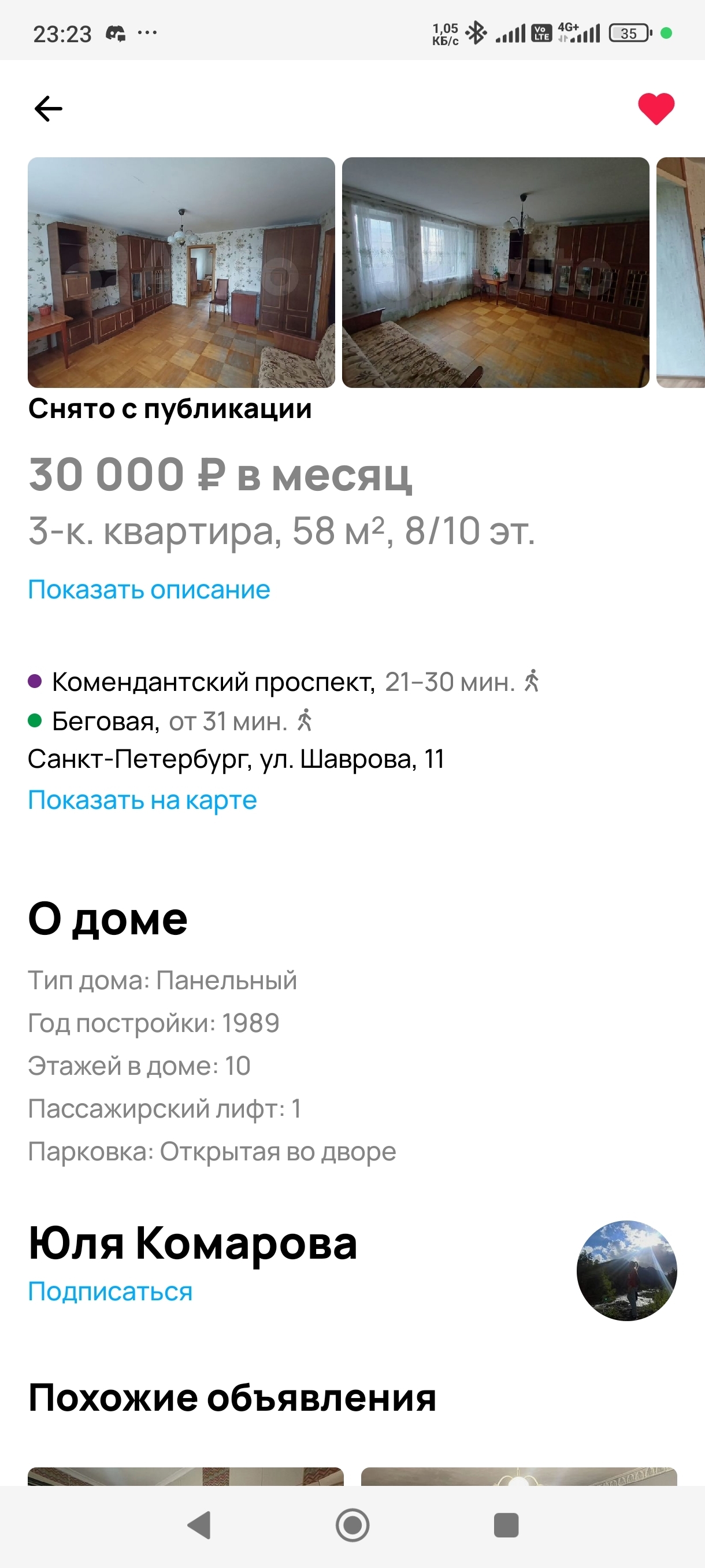This screenshot has width=705, height=1568.
Task: Select purple Комендантский проспект metro dot
Action: pyautogui.click(x=35, y=681)
